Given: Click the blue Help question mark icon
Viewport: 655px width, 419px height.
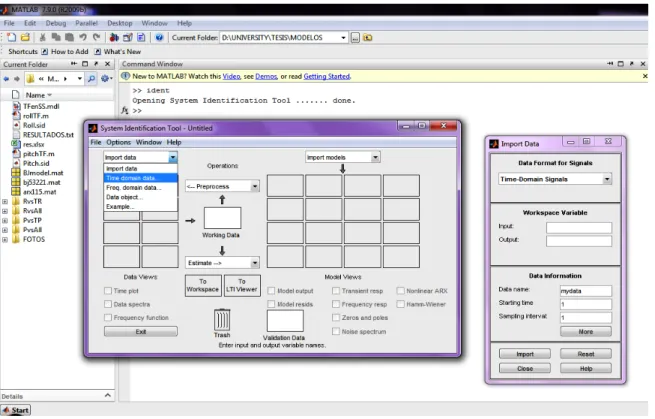Looking at the screenshot, I should pos(159,38).
